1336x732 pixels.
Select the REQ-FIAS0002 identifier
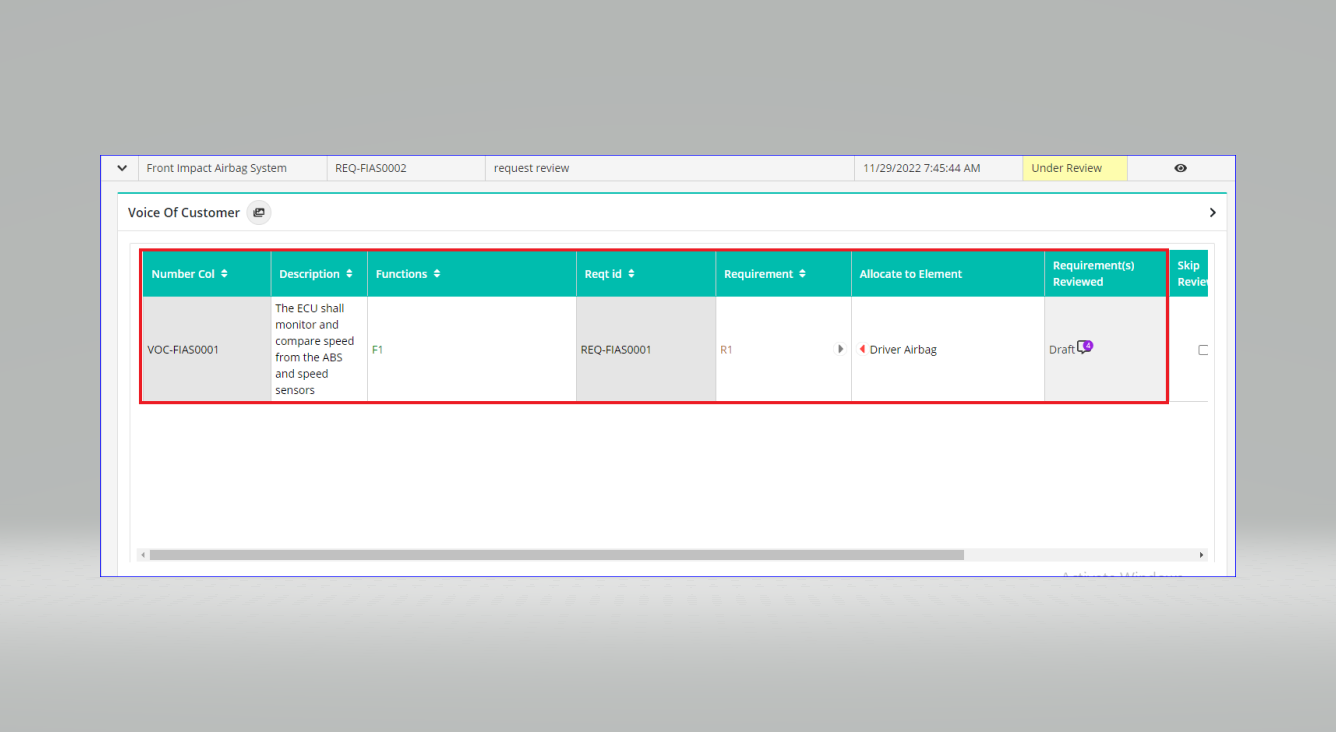point(370,168)
